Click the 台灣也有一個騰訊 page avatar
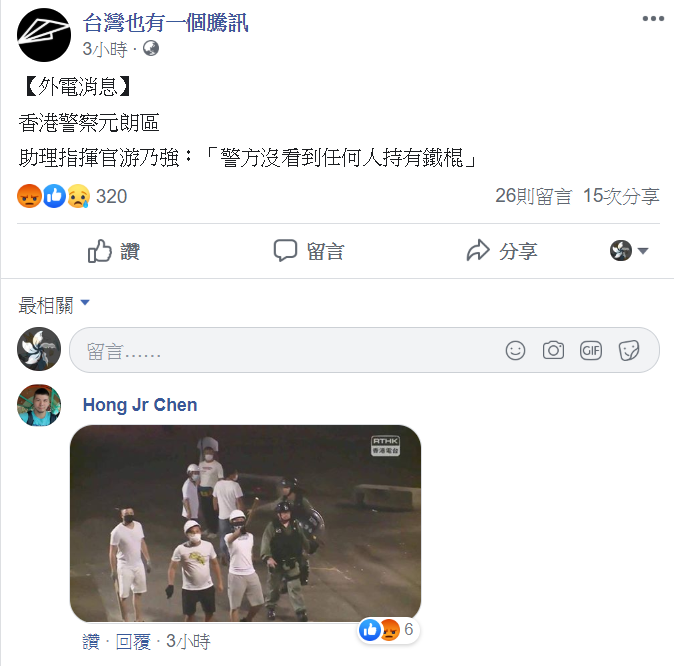Image resolution: width=674 pixels, height=666 pixels. click(x=44, y=35)
